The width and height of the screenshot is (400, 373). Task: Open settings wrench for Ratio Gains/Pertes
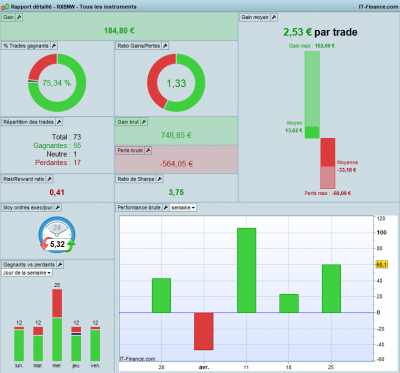[x=165, y=46]
